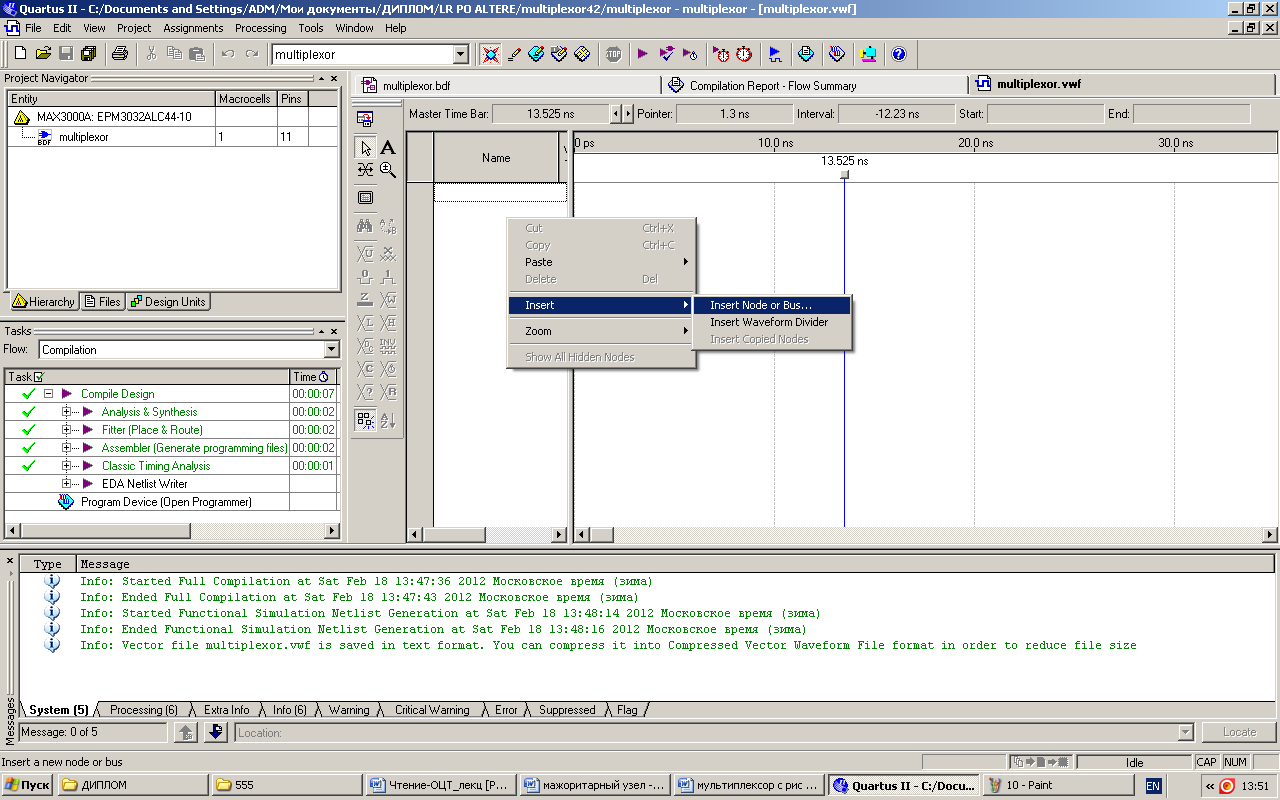Select the arrow Selection tool
Screen dimensions: 1280x800
coord(366,148)
